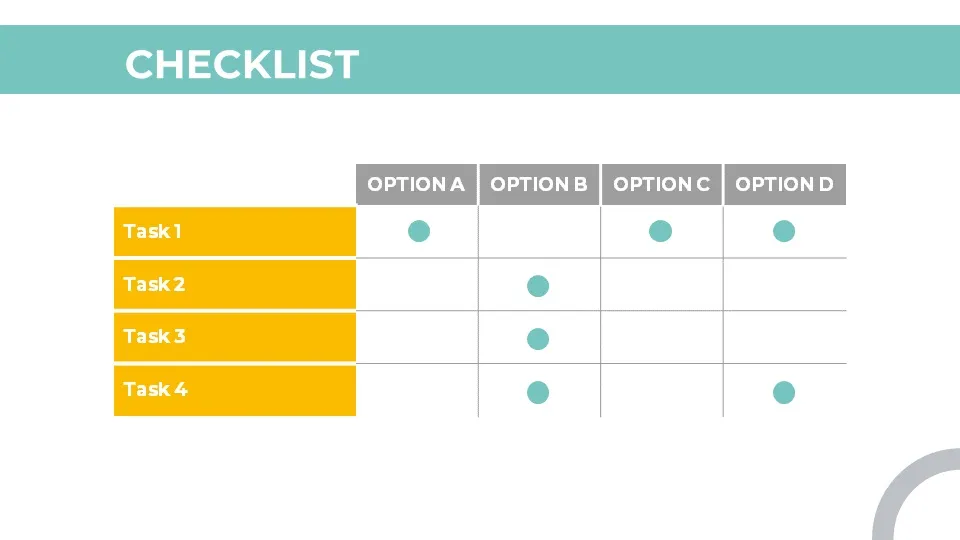Select the OPTION C header cell
960x540 pixels.
[661, 184]
